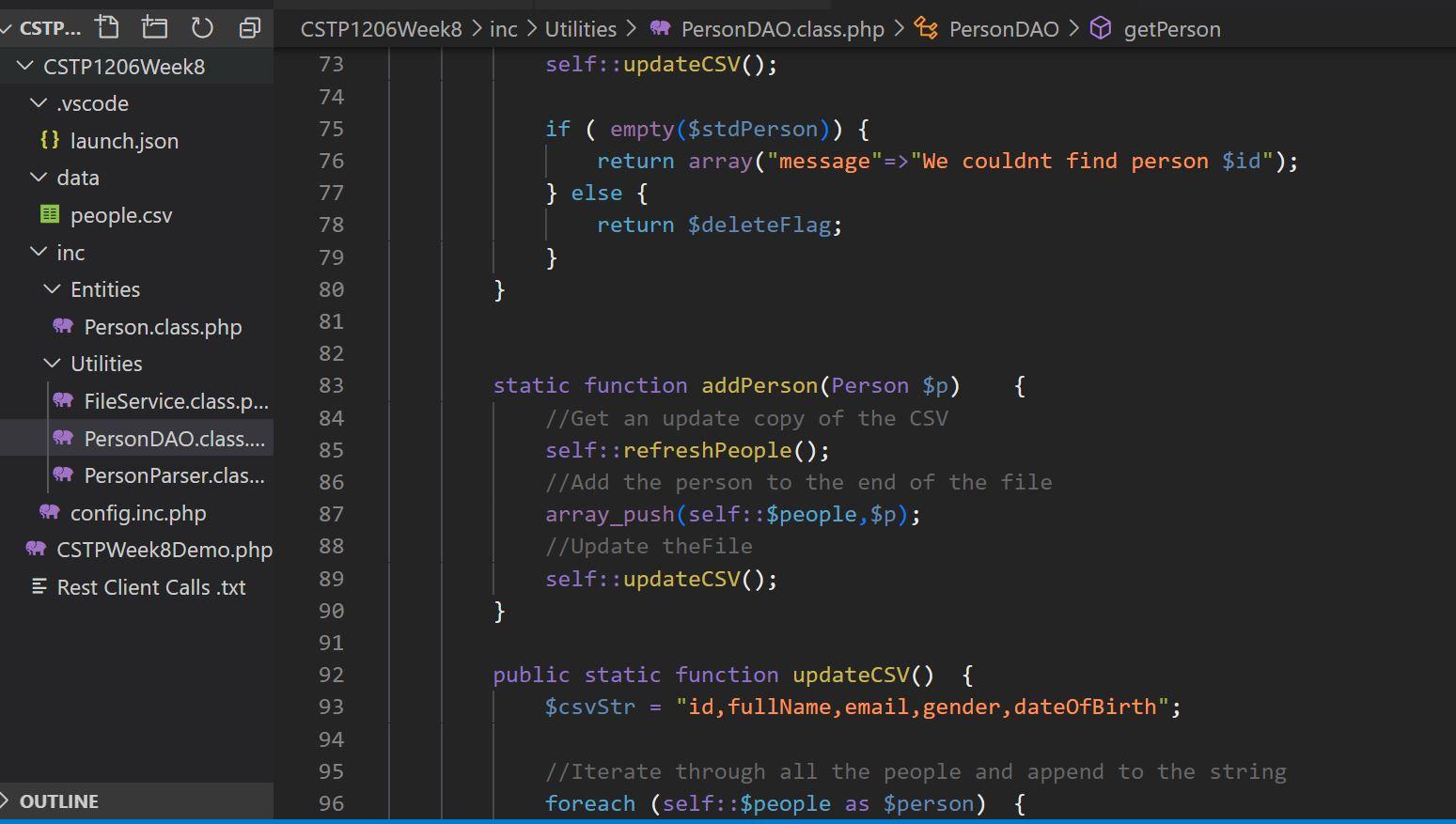Click the PHP elephant icon beside Person.class.php

click(x=63, y=326)
